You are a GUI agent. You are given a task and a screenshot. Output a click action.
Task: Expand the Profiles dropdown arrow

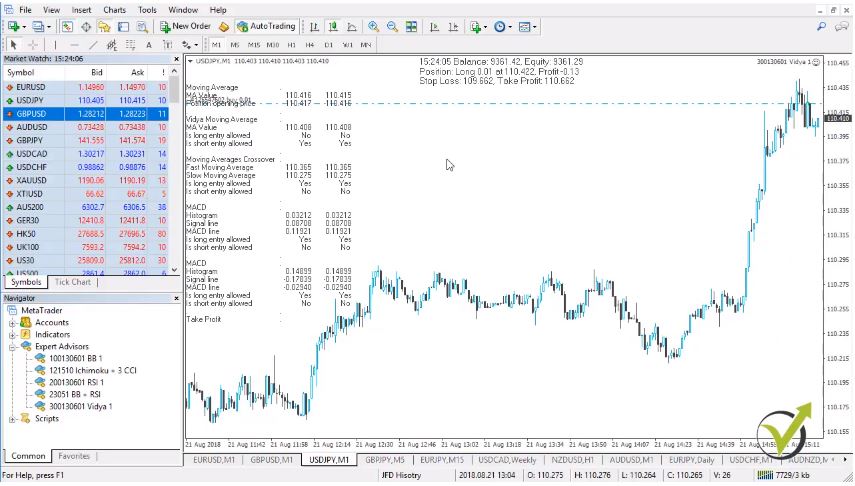(x=49, y=27)
